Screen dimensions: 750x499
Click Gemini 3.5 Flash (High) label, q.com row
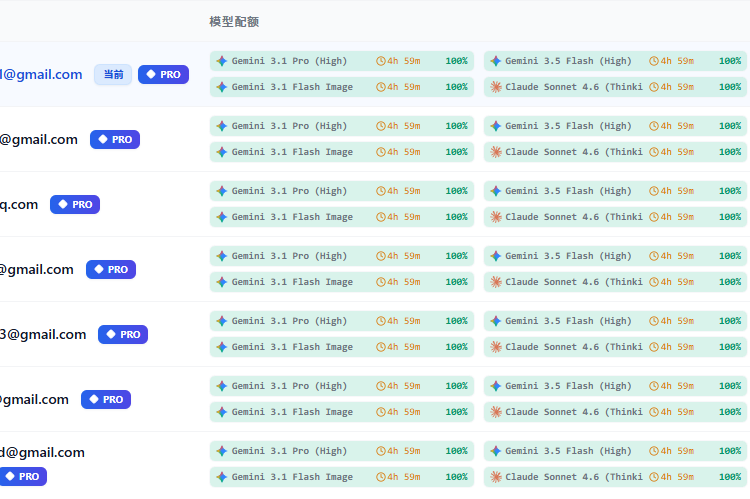coord(568,191)
